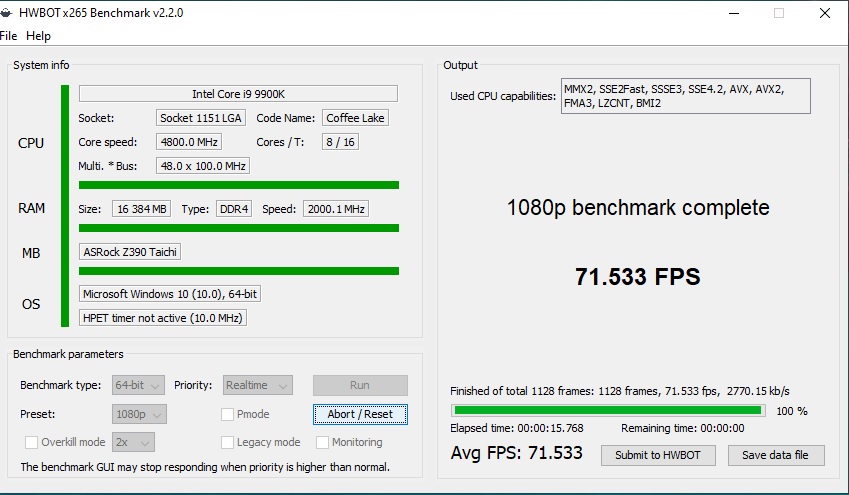Click the Abort / Reset button
849x495 pixels.
360,414
